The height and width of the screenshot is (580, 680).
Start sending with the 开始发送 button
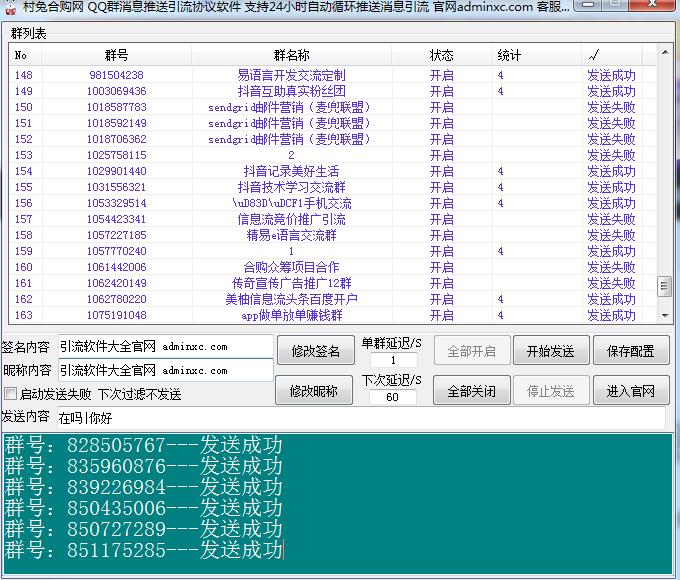[x=551, y=350]
